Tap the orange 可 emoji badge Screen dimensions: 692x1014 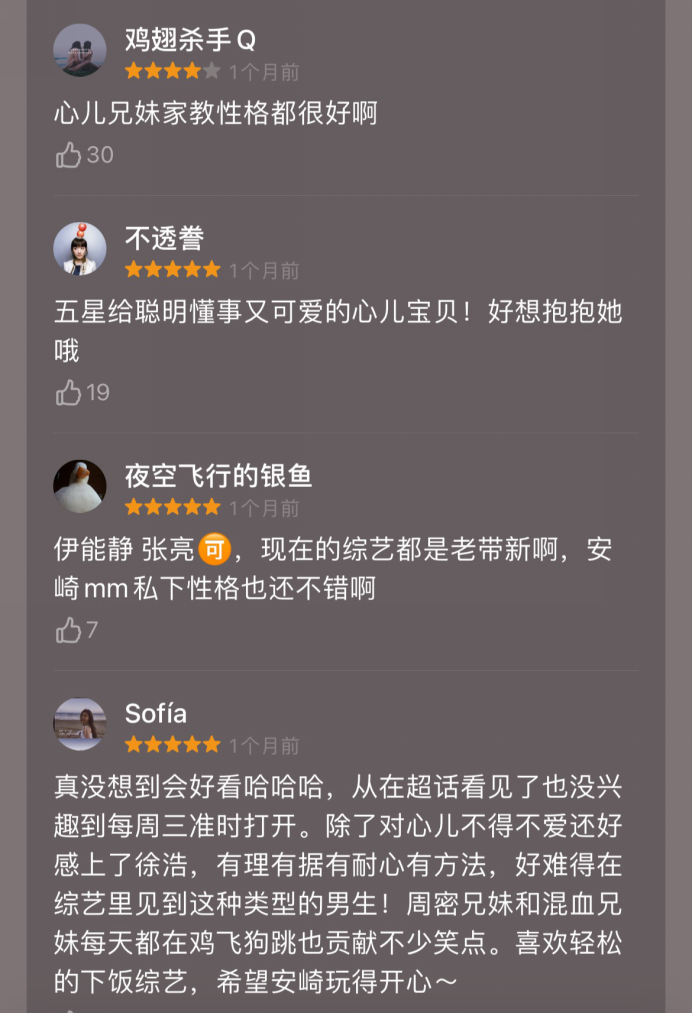tap(214, 549)
